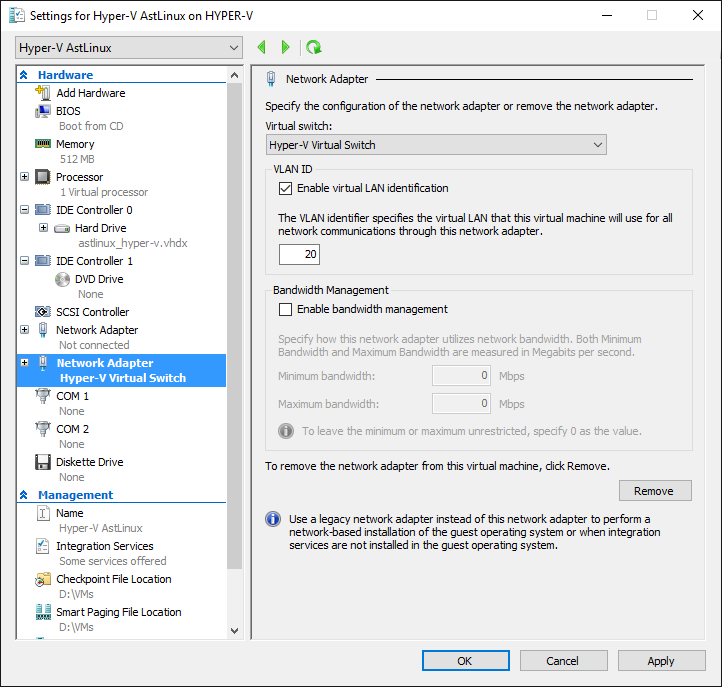Click the DVD Drive disc icon
Viewport: 722px width, 687px height.
click(62, 279)
